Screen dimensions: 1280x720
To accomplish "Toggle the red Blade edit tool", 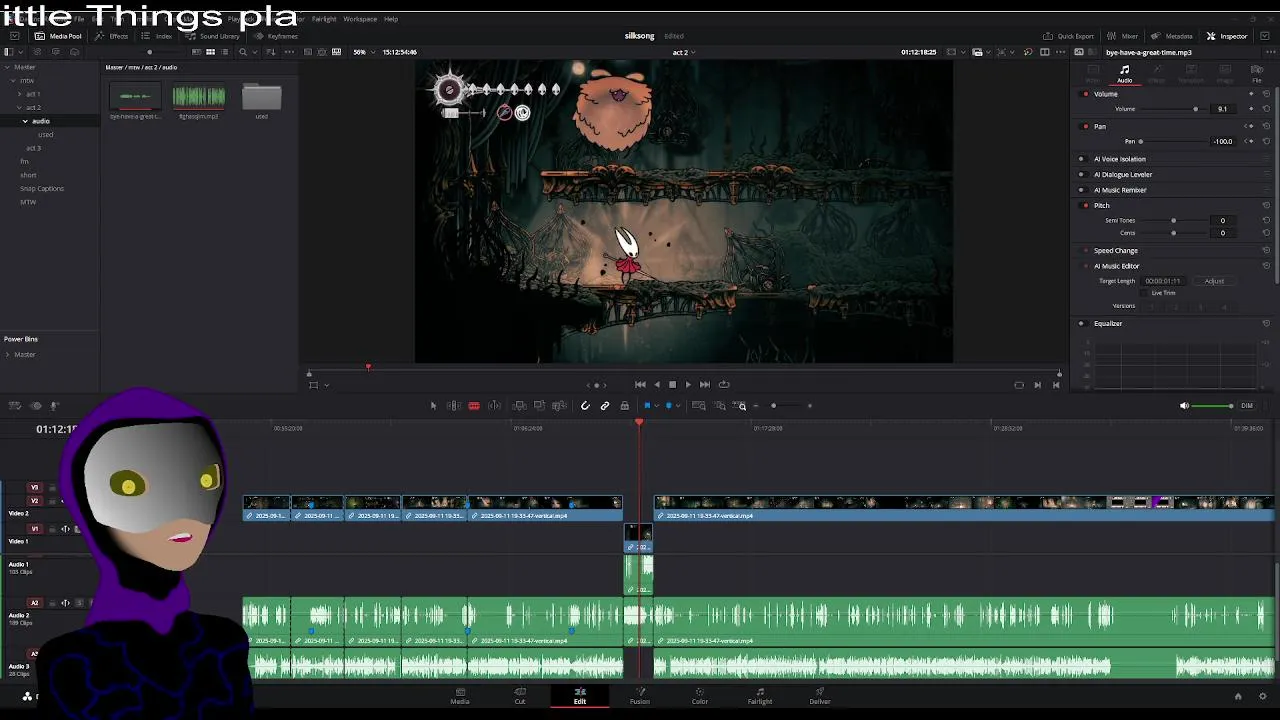I will pyautogui.click(x=474, y=406).
